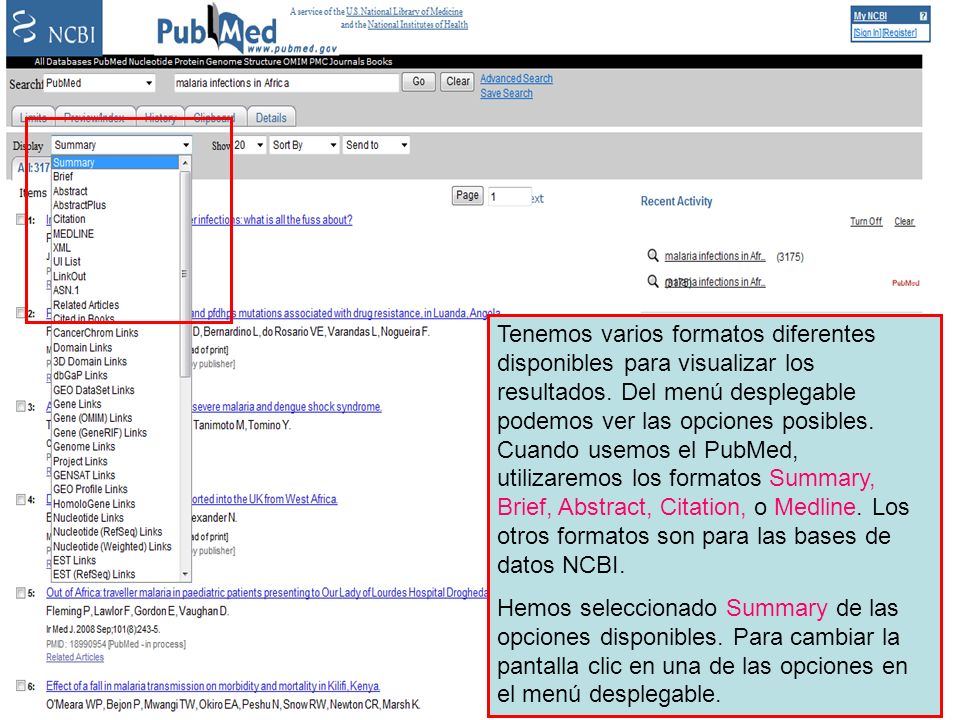The width and height of the screenshot is (960, 720).
Task: Choose dbGaP Links in the Display list
Action: click(x=115, y=375)
